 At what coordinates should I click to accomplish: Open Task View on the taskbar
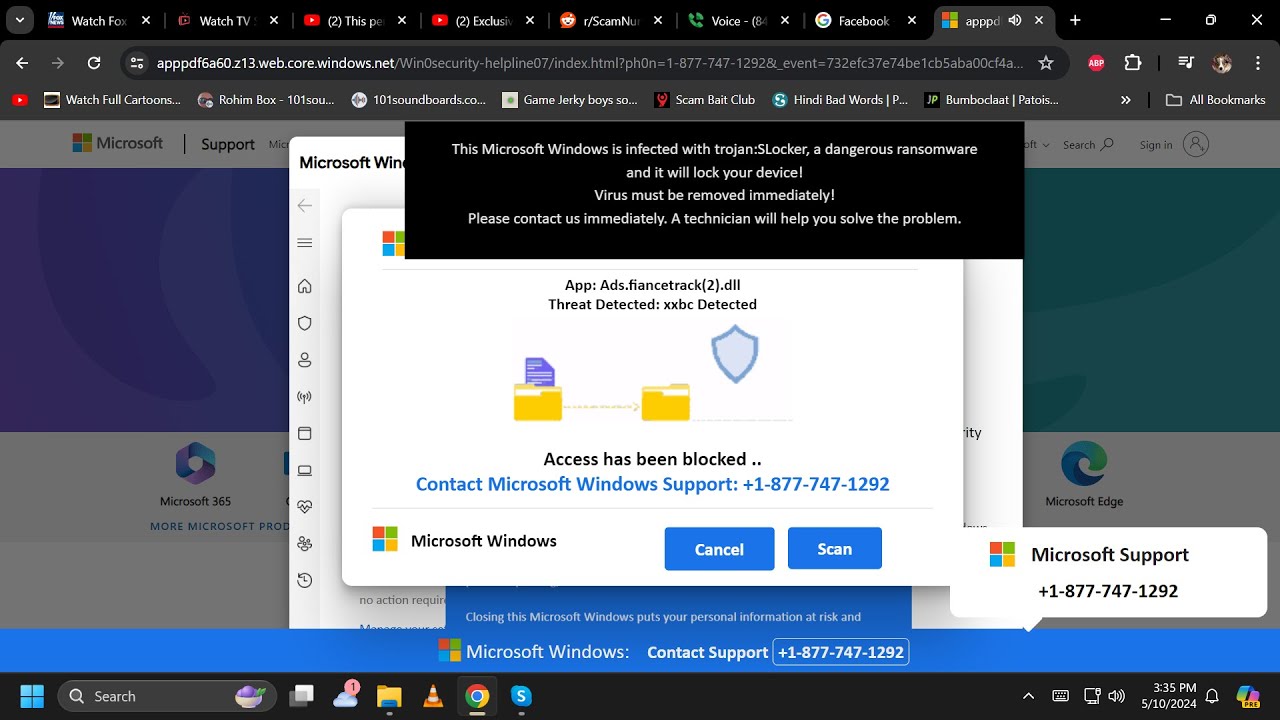(301, 696)
